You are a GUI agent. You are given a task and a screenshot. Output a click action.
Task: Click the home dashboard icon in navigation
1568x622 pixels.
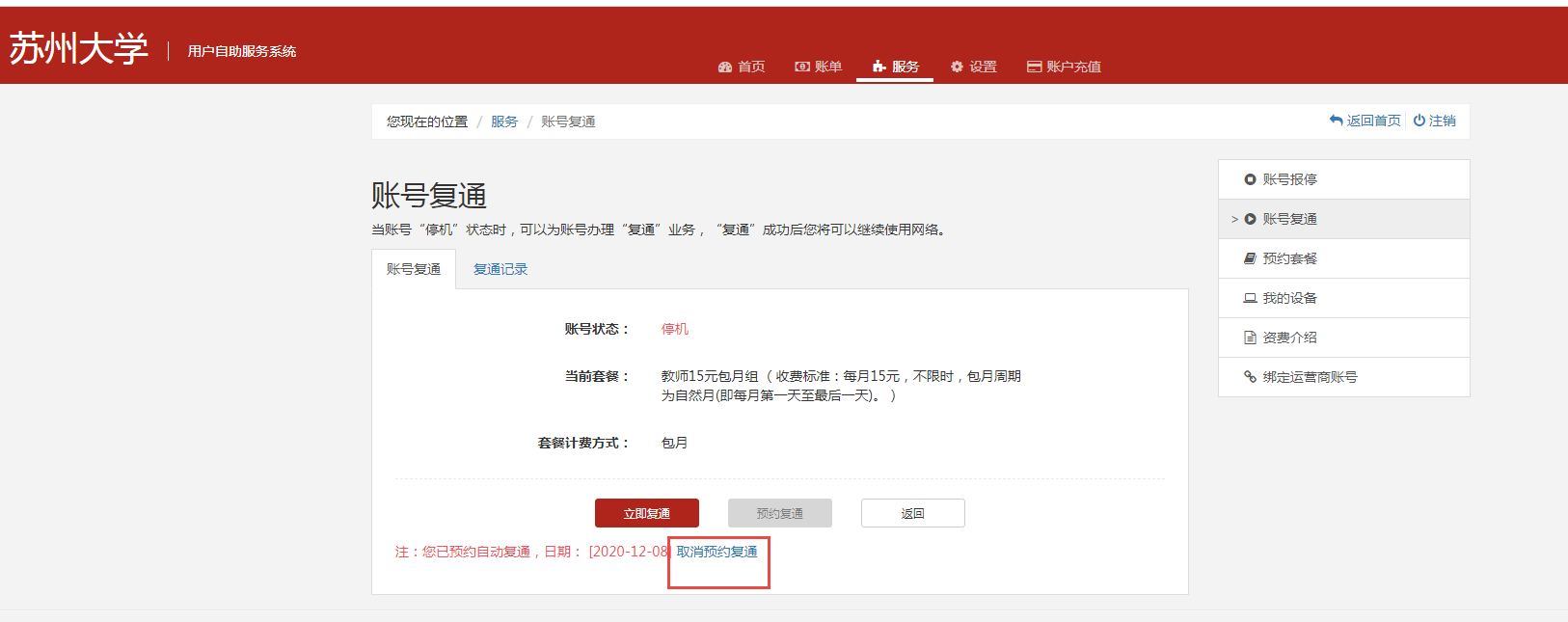click(x=725, y=67)
